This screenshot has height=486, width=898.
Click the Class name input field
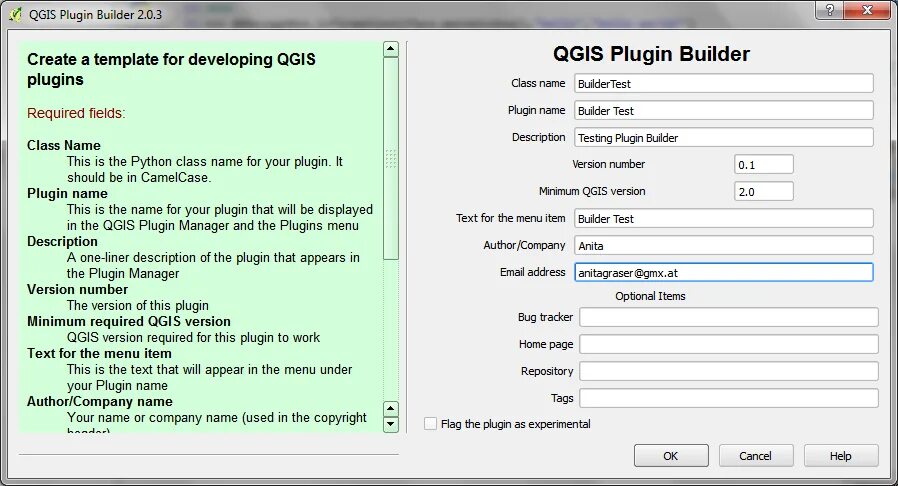(724, 84)
